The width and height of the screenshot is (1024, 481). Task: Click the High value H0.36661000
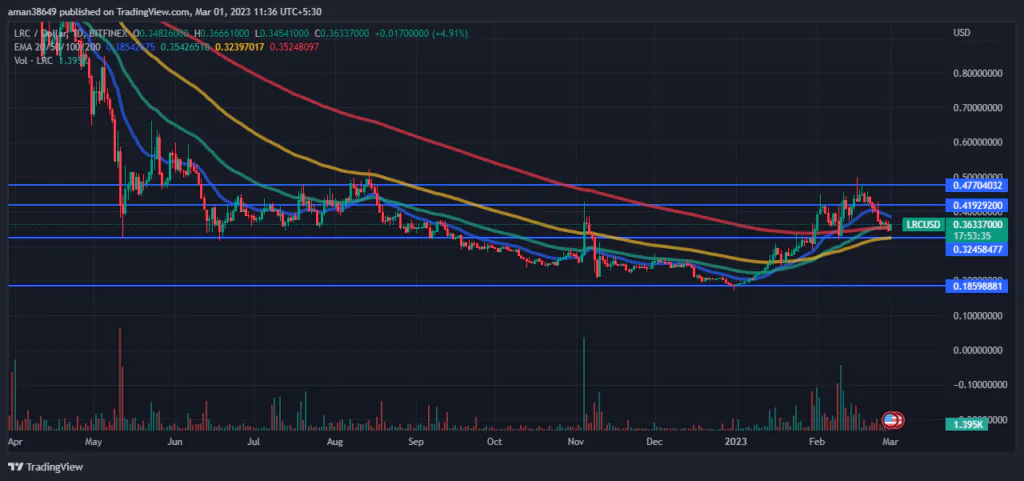point(222,33)
